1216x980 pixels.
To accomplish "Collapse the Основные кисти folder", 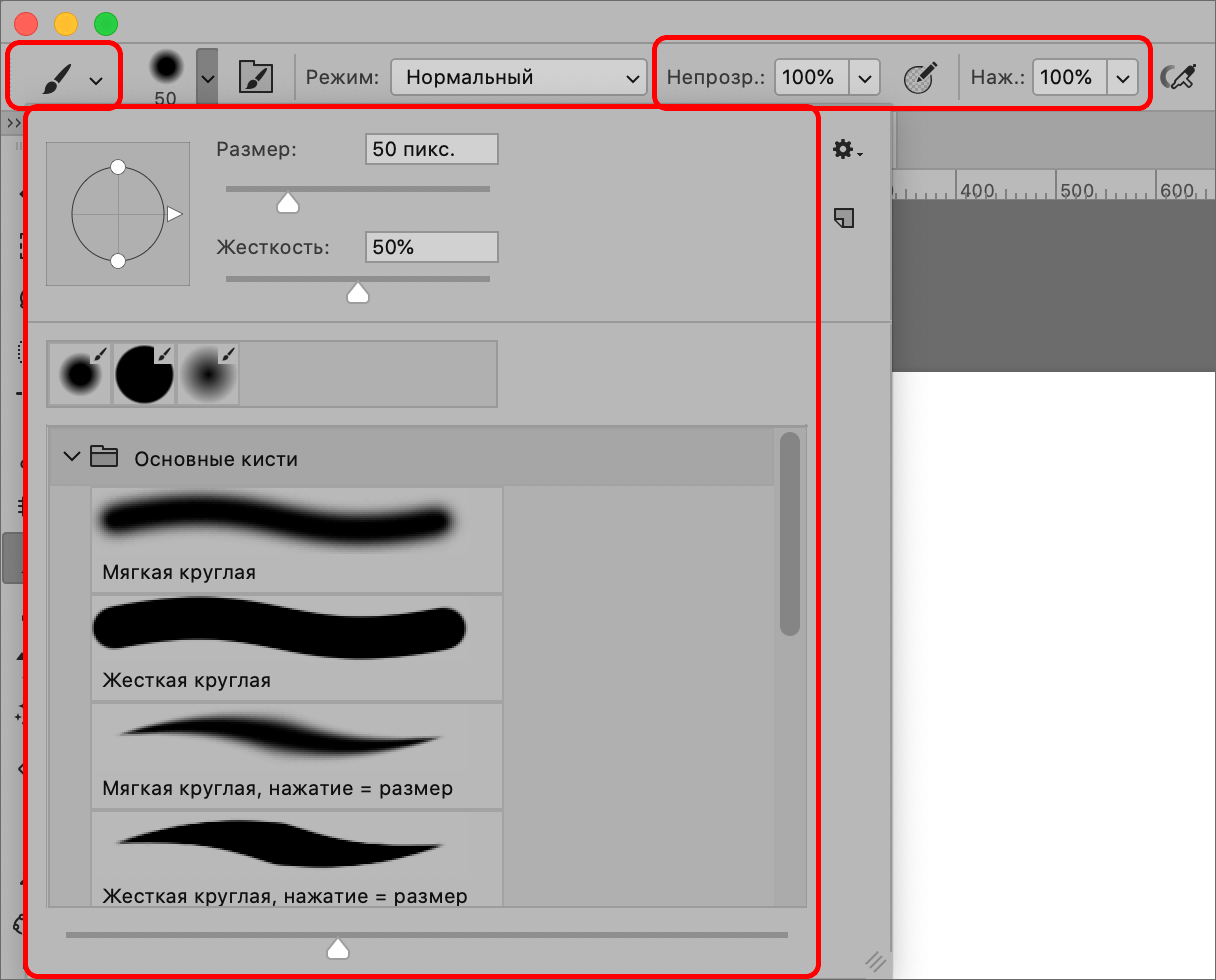I will [70, 458].
